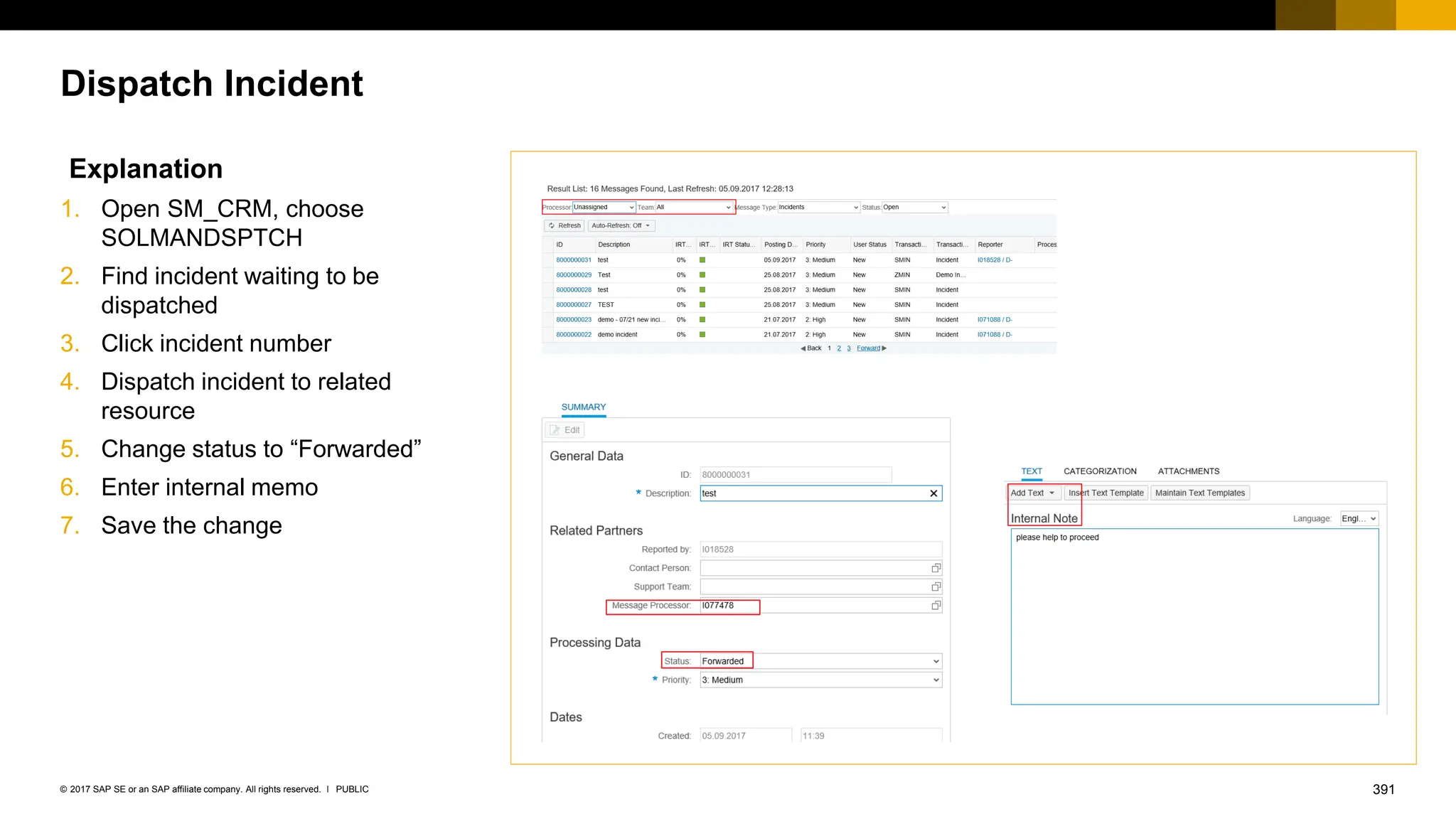
Task: Click reporter I071088 link in demo incident row
Action: coord(995,335)
